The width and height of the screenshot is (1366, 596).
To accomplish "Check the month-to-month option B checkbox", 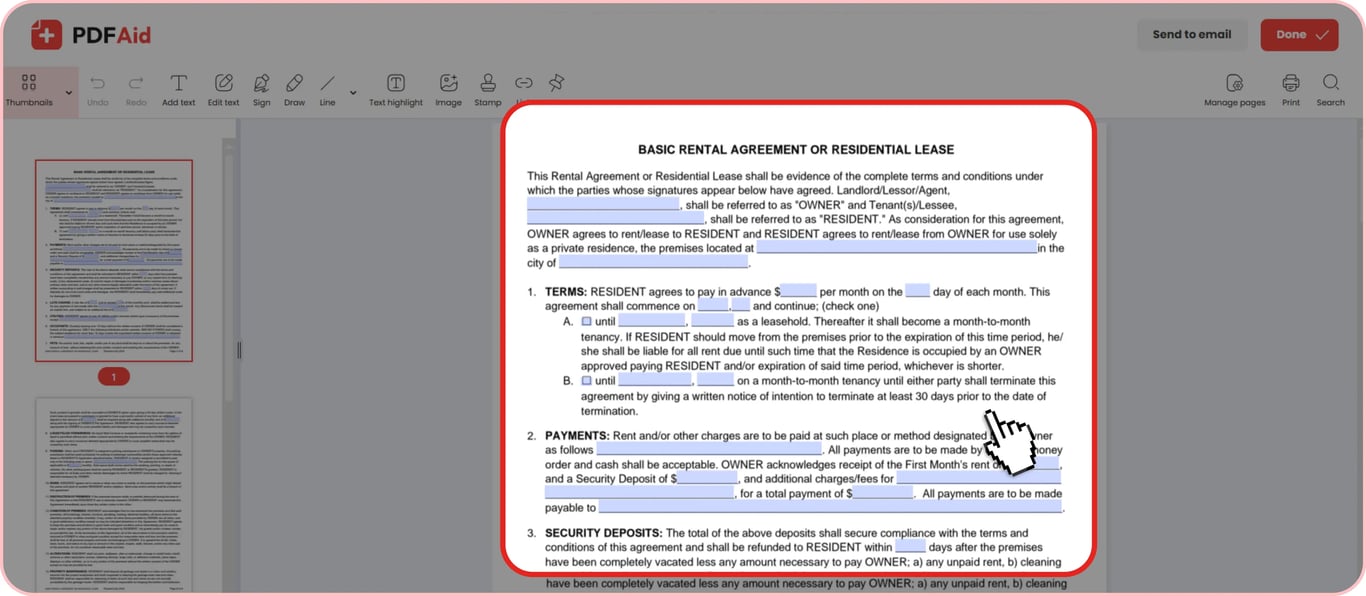I will 586,381.
